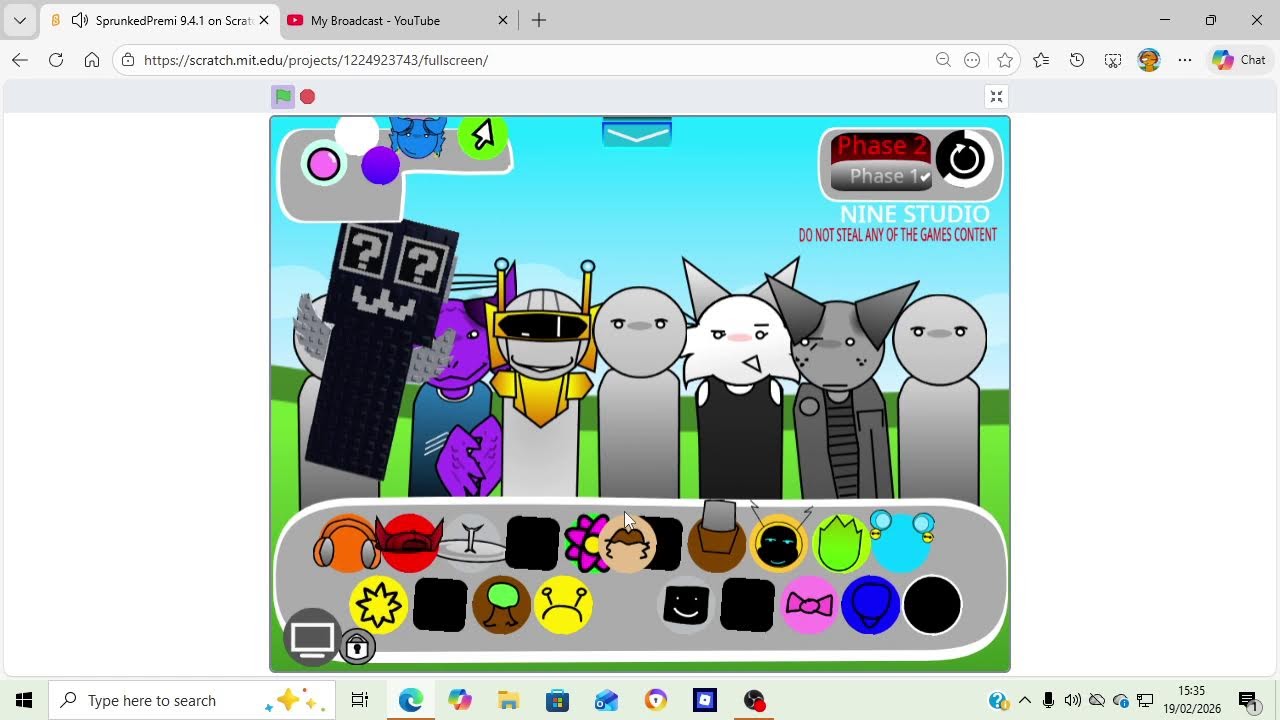Image resolution: width=1280 pixels, height=720 pixels.
Task: Open Edge settings and more menu
Action: pos(1185,60)
